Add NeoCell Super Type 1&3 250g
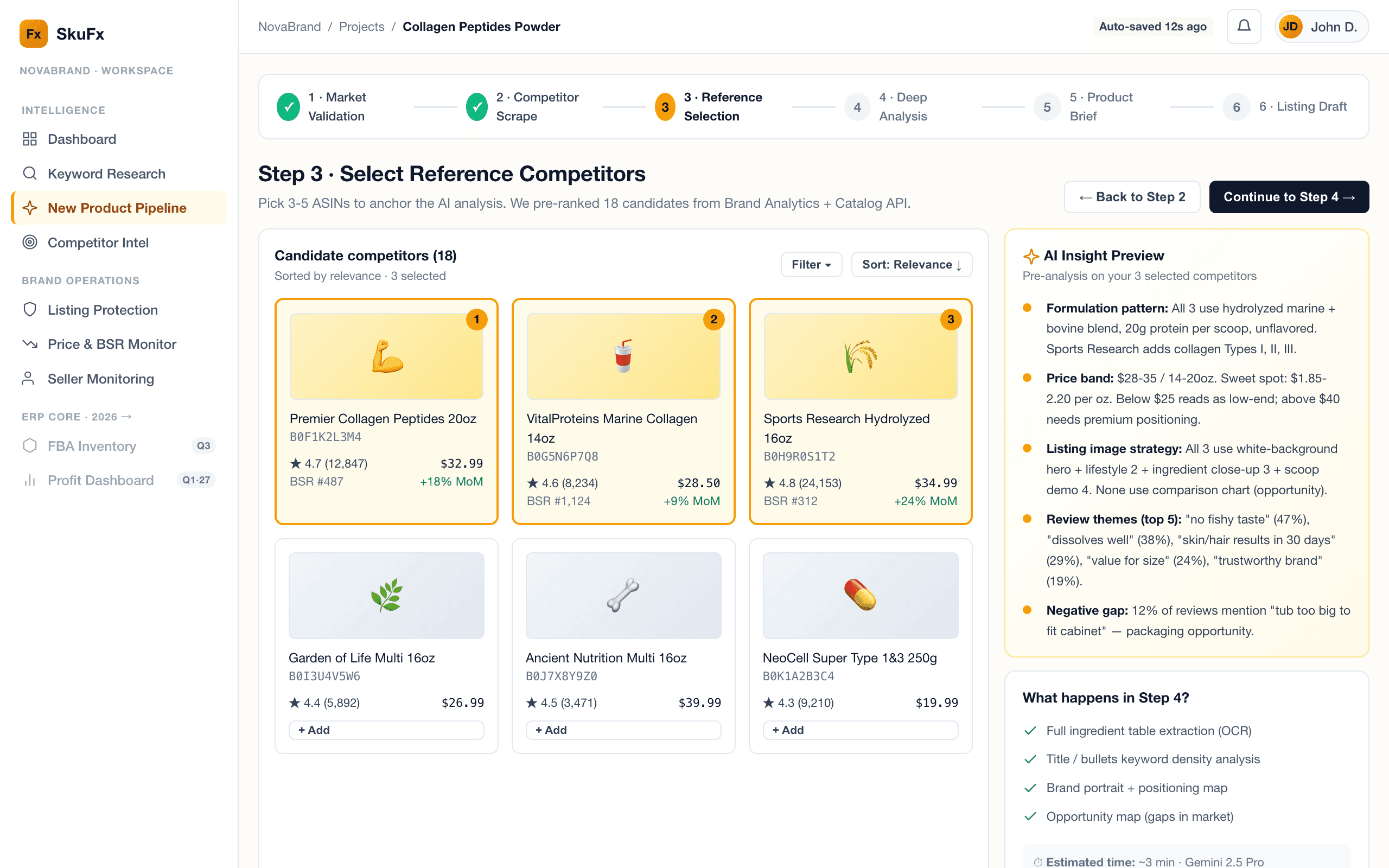Image resolution: width=1389 pixels, height=868 pixels. (860, 730)
